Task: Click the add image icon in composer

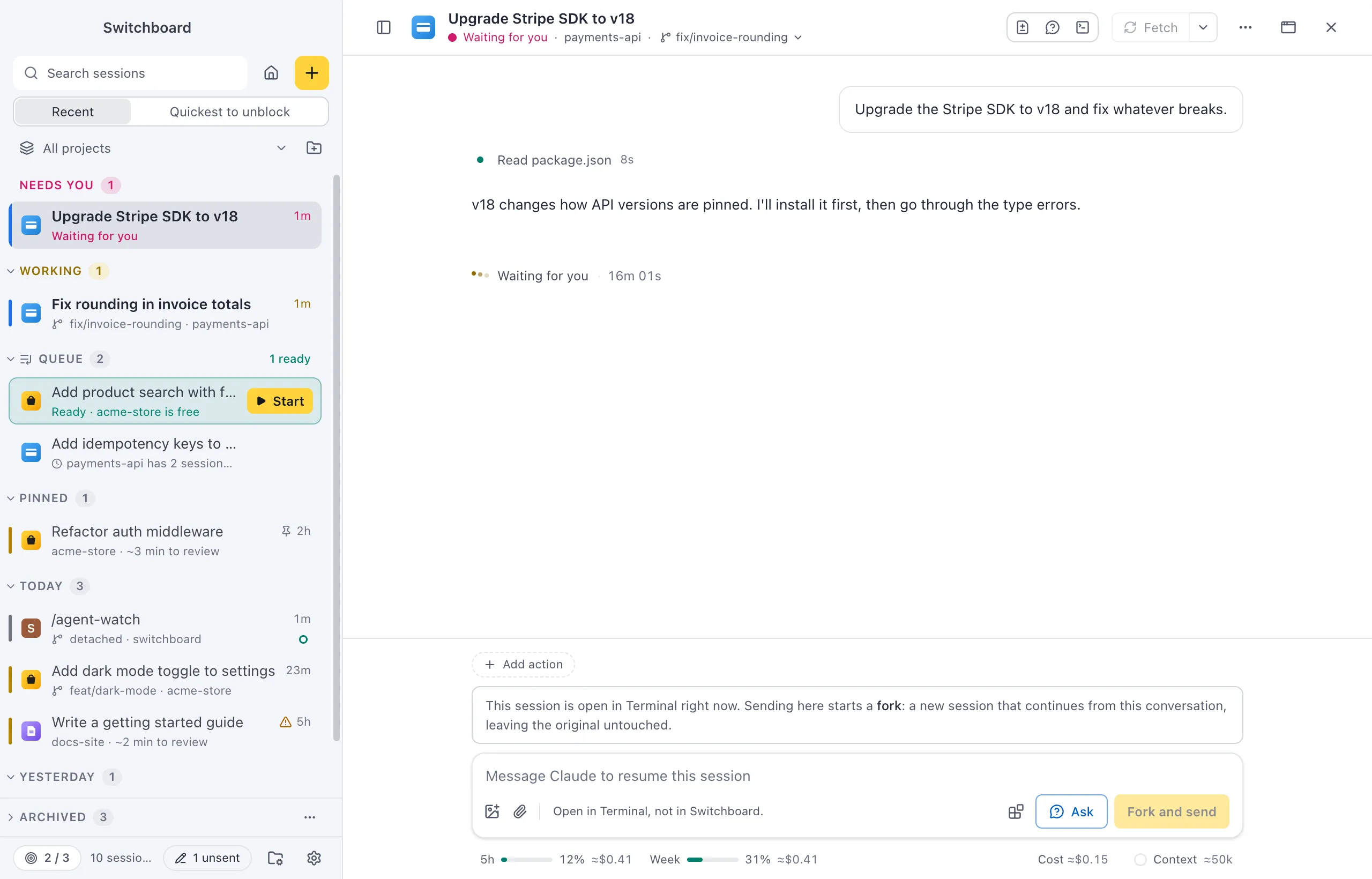Action: coord(492,811)
